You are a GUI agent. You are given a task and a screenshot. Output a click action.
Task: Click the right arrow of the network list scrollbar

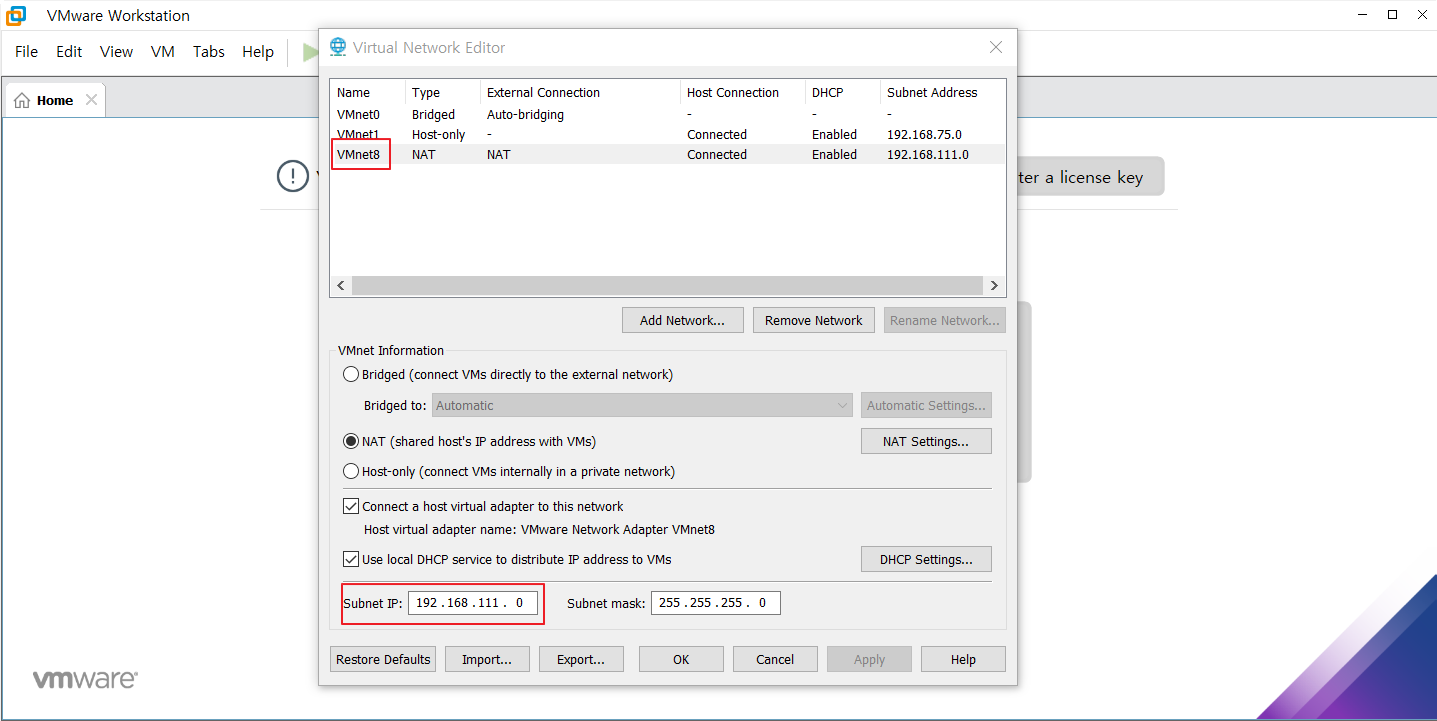[x=994, y=286]
